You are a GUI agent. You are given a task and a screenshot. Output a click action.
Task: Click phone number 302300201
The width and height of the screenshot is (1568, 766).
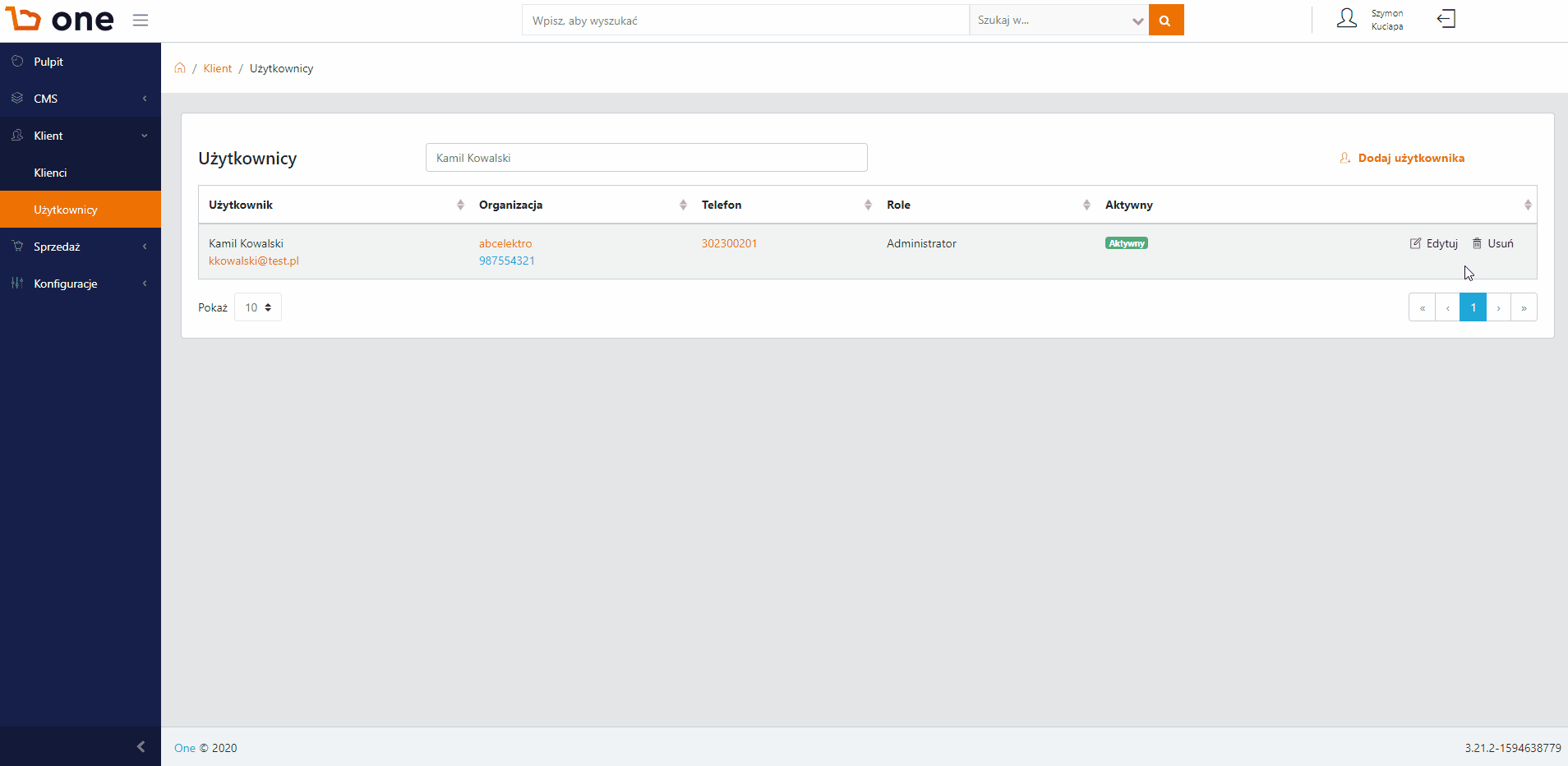(729, 243)
